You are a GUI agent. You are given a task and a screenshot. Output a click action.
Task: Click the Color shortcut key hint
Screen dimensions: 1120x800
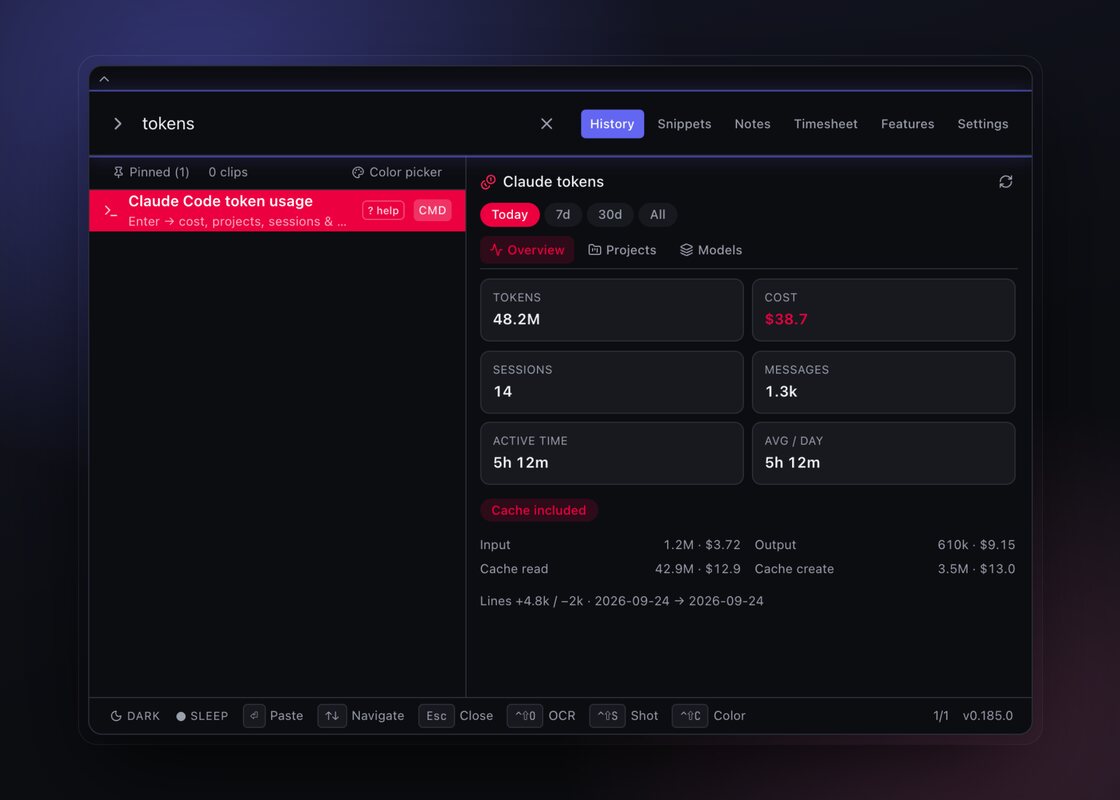click(x=690, y=716)
